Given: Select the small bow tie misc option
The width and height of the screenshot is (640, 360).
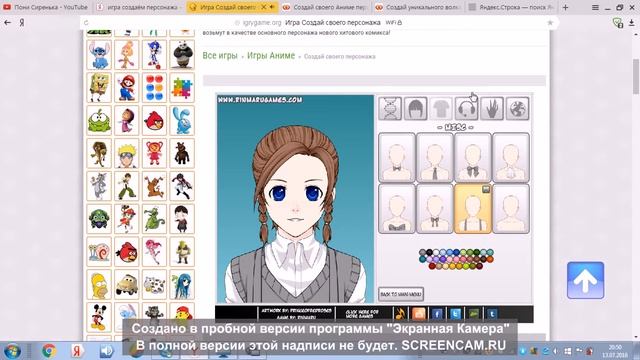Looking at the screenshot, I should 397,158.
